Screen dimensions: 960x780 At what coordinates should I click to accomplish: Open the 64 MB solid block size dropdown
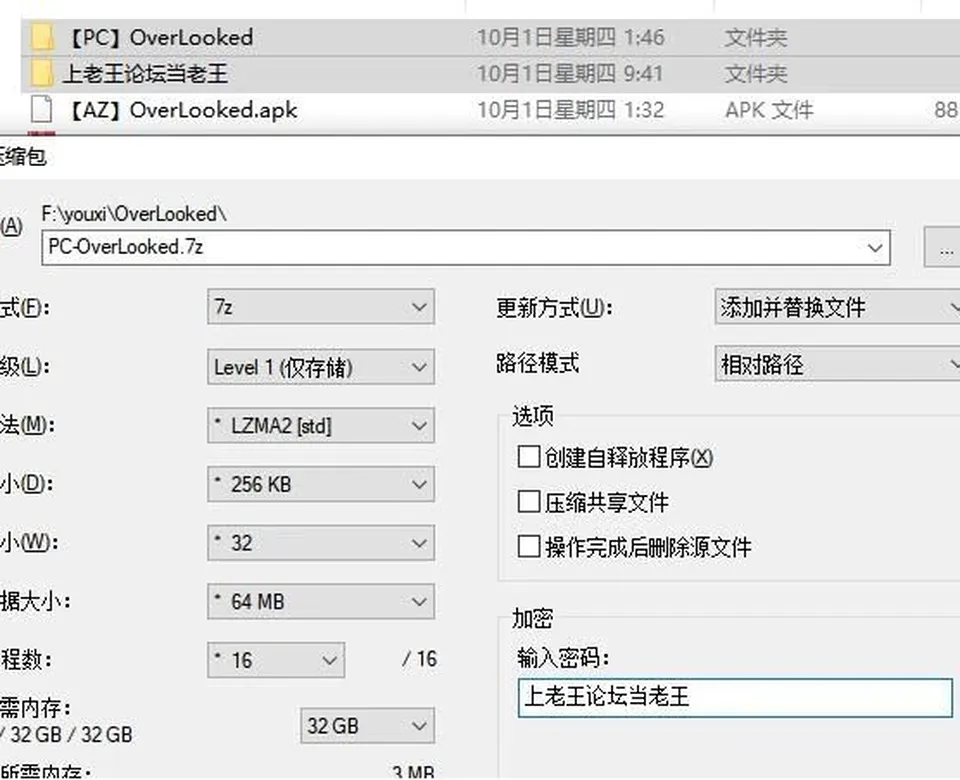click(321, 601)
